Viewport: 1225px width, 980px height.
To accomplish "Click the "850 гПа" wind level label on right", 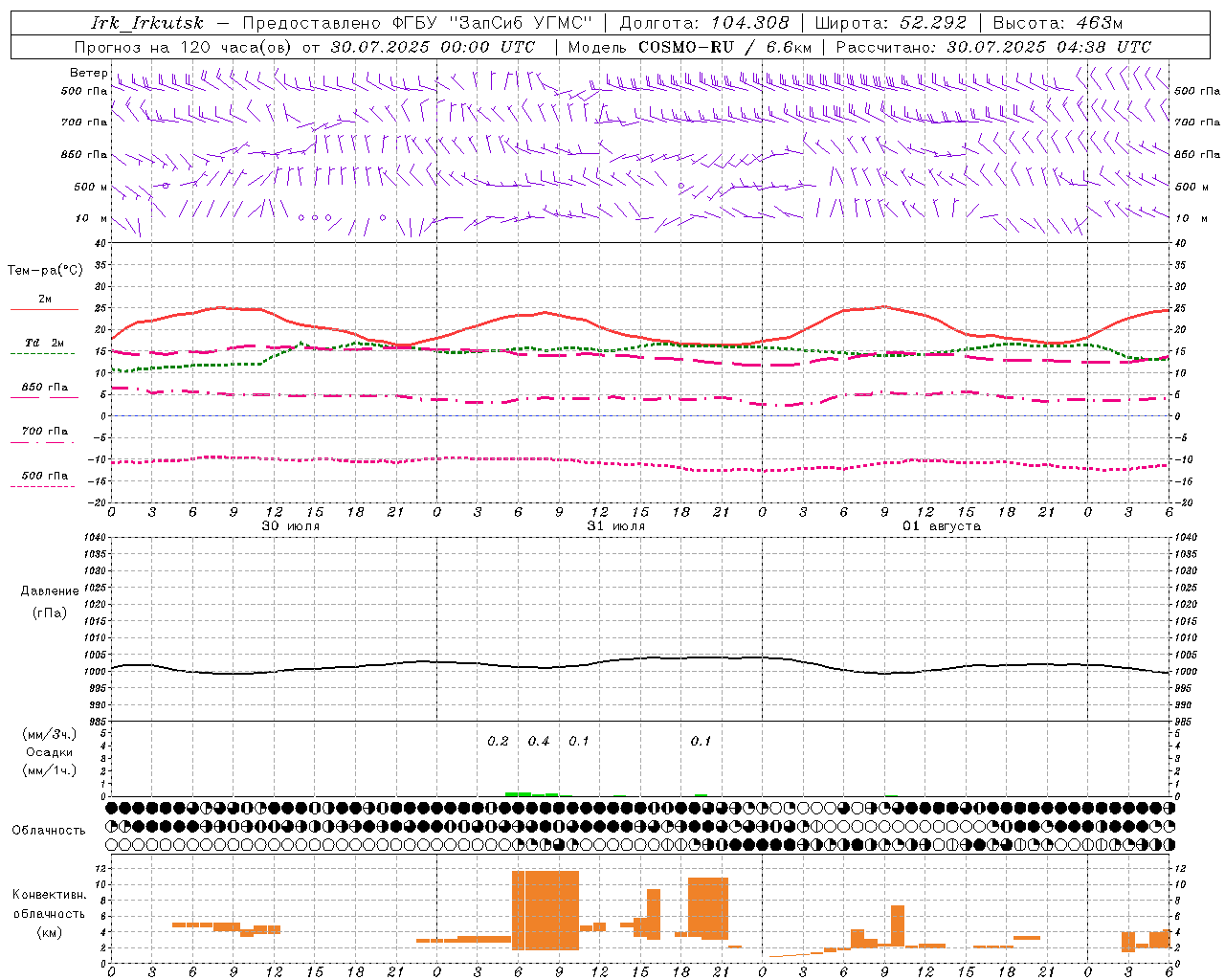I will pos(1197,154).
